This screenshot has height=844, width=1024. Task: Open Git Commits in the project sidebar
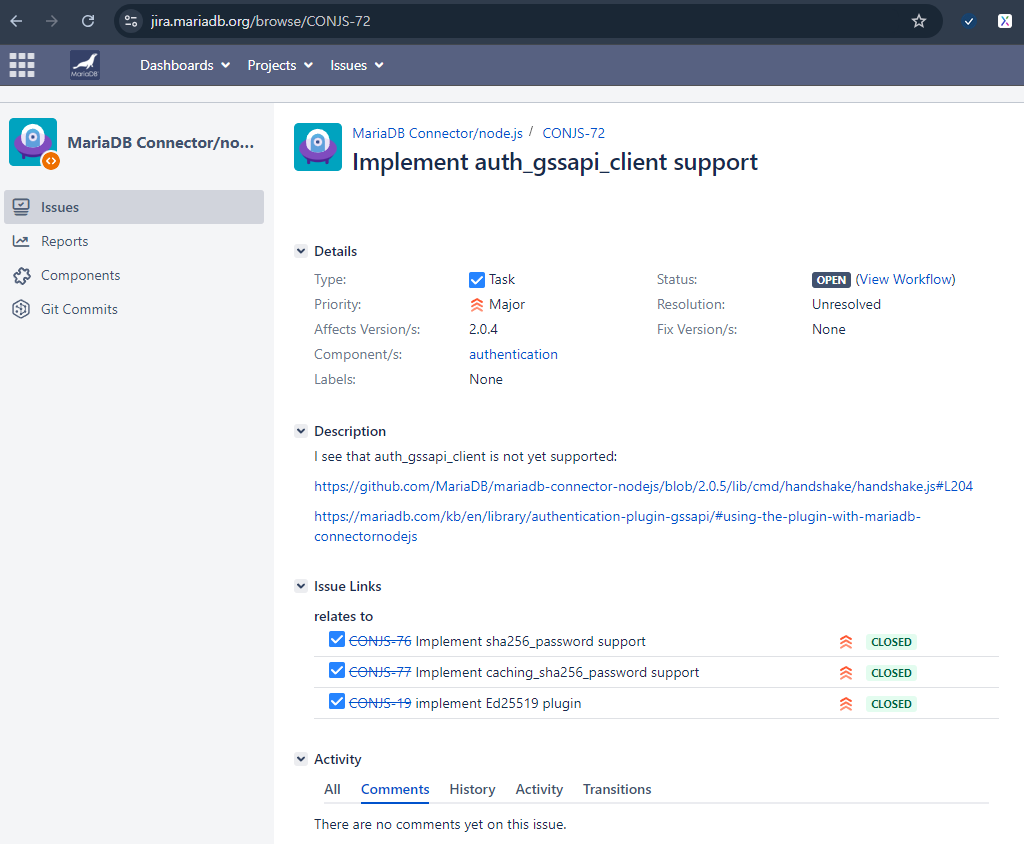[x=134, y=309]
